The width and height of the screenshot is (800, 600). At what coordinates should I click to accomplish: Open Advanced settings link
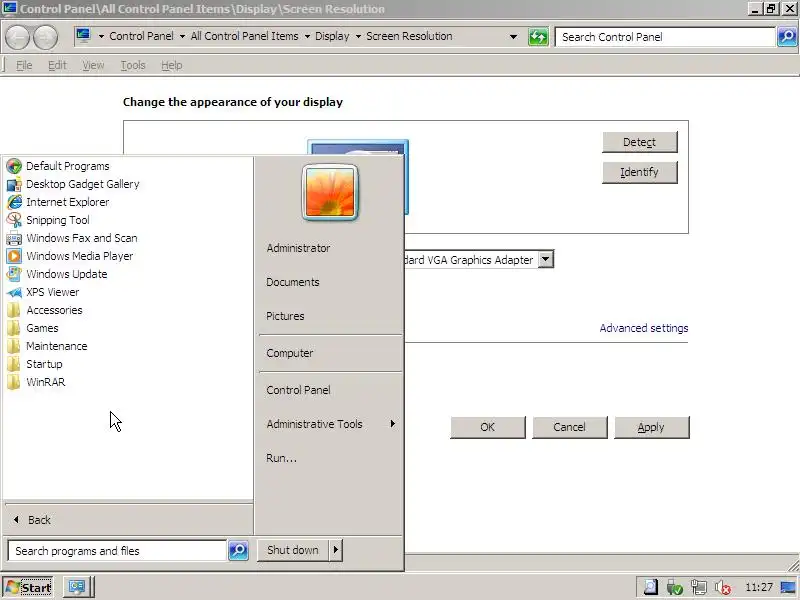tap(644, 328)
